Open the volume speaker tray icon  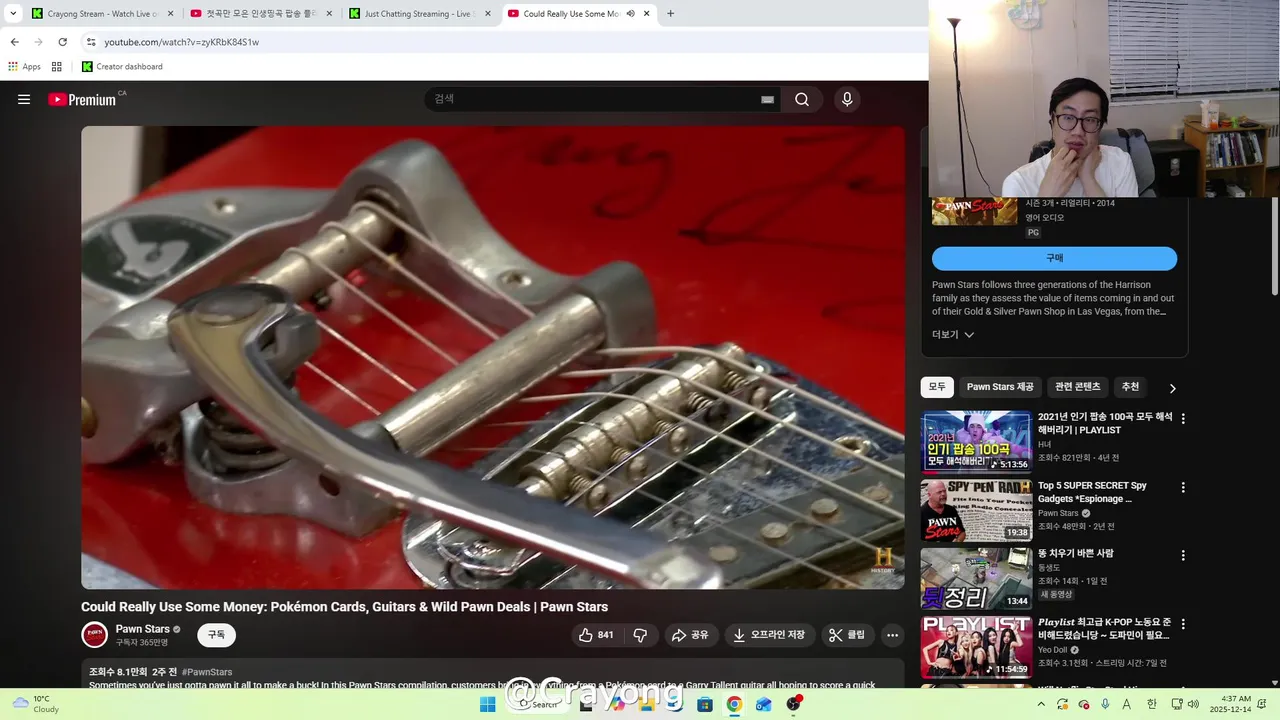pos(1193,704)
